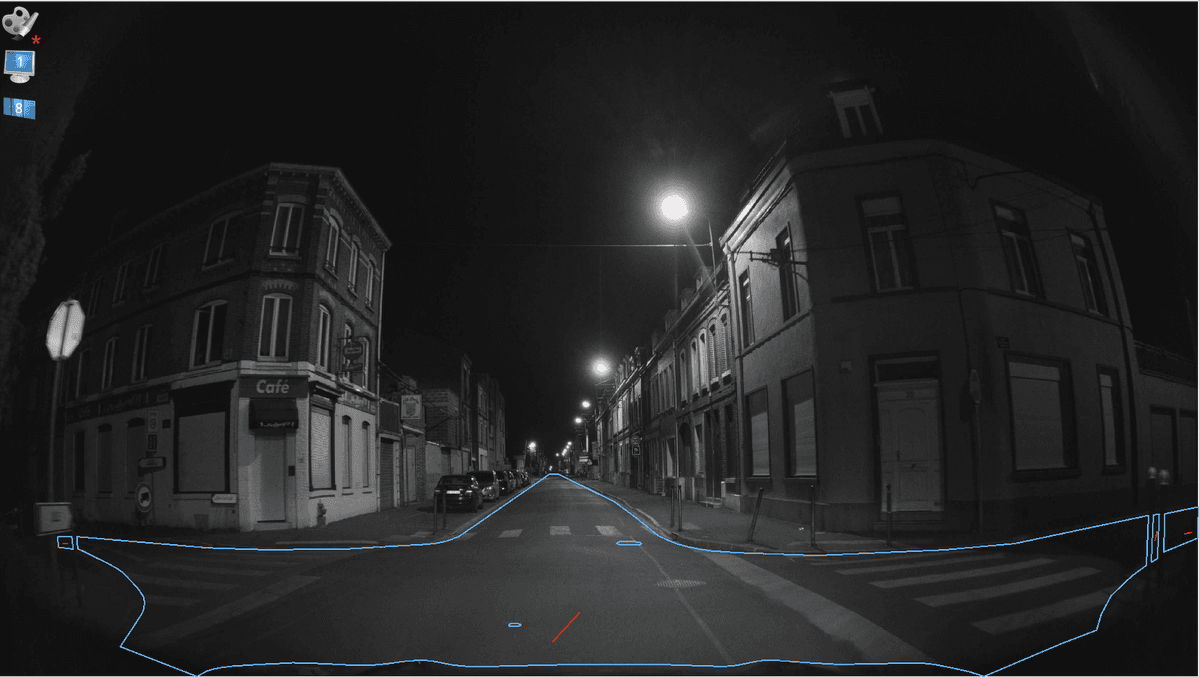The height and width of the screenshot is (677, 1200).
Task: Select the single monitor view icon labeled 1
Action: click(19, 65)
